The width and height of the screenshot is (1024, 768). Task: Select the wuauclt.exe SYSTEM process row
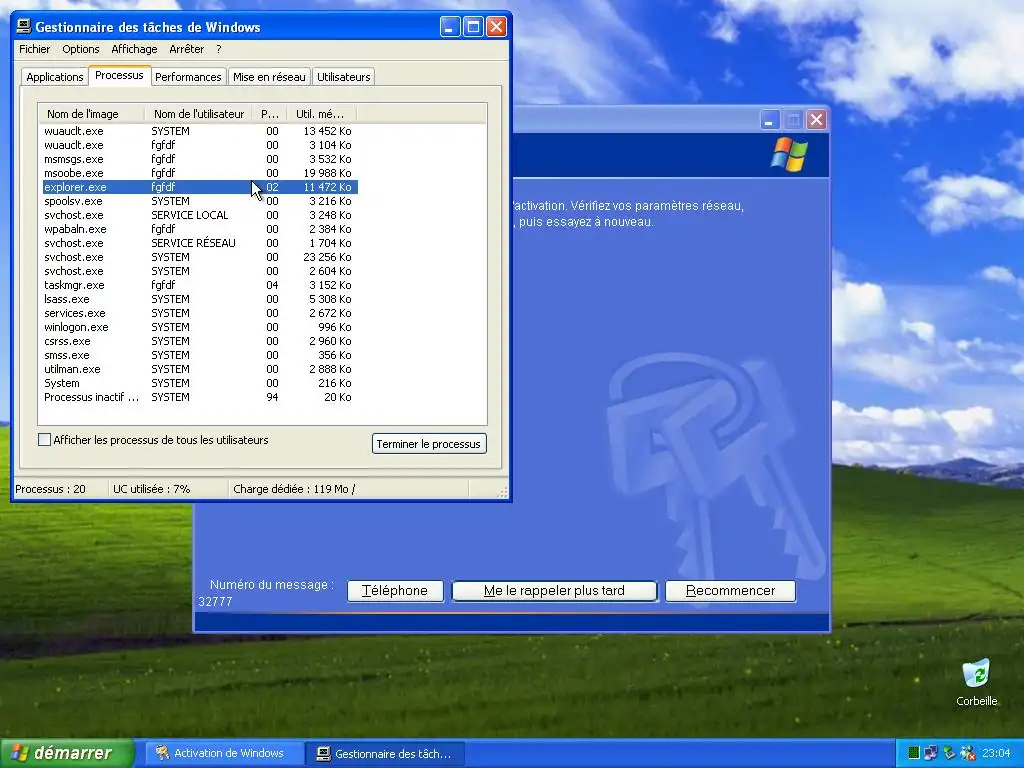tap(198, 131)
